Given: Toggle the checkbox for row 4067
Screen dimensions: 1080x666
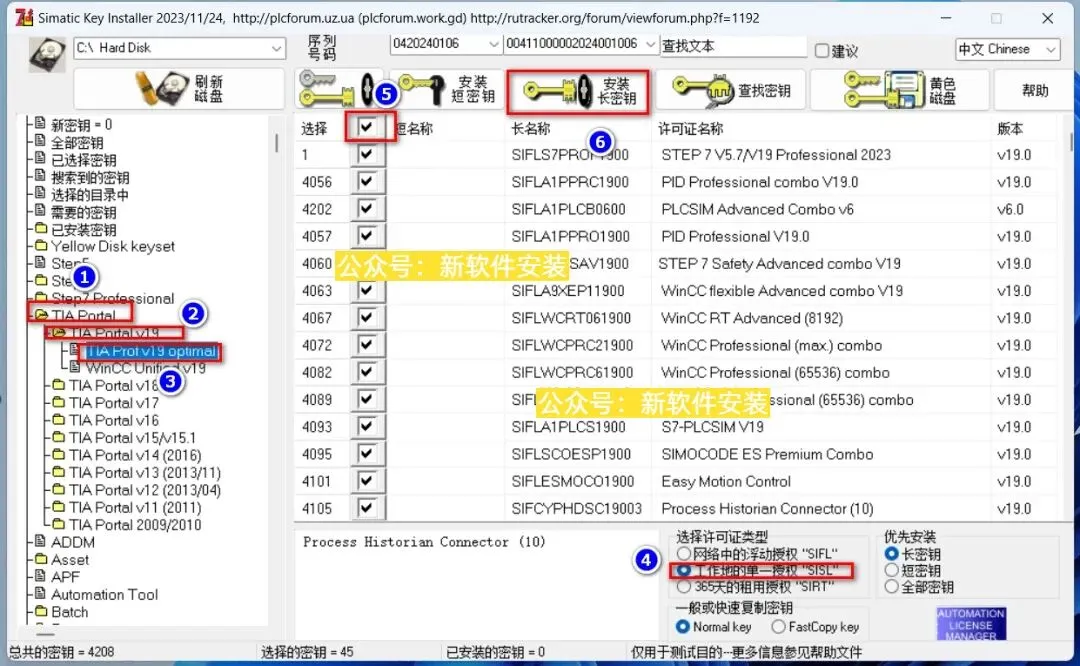Looking at the screenshot, I should click(x=366, y=317).
